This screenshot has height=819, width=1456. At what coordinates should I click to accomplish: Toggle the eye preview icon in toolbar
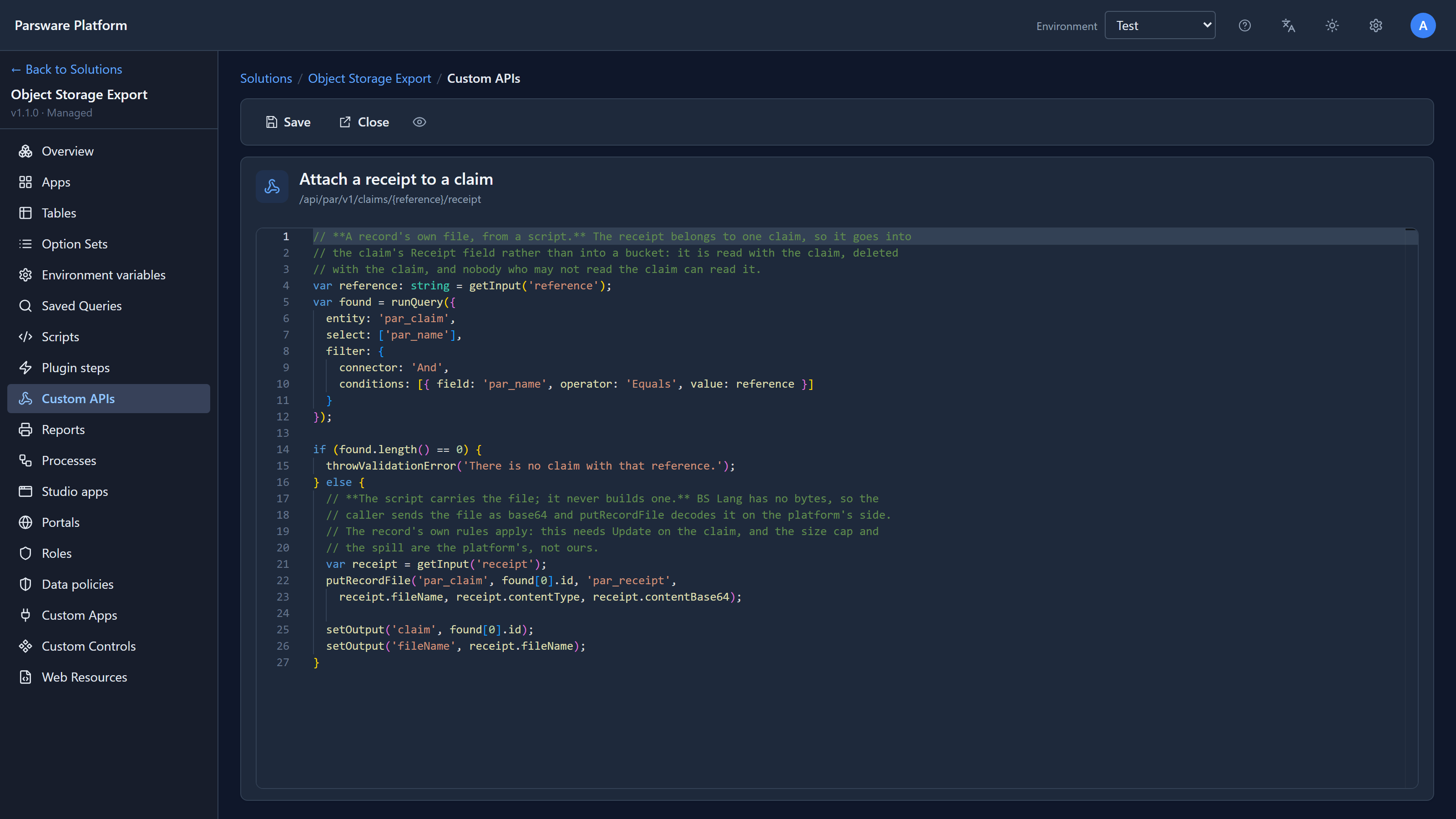click(420, 122)
